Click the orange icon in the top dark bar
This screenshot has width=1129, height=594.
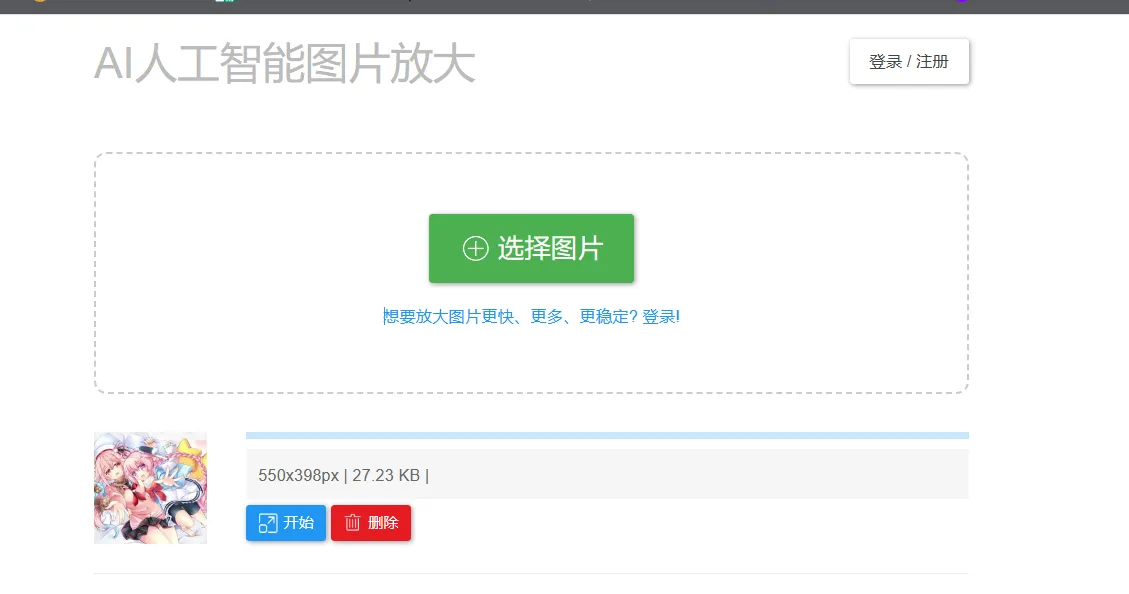pos(39,1)
